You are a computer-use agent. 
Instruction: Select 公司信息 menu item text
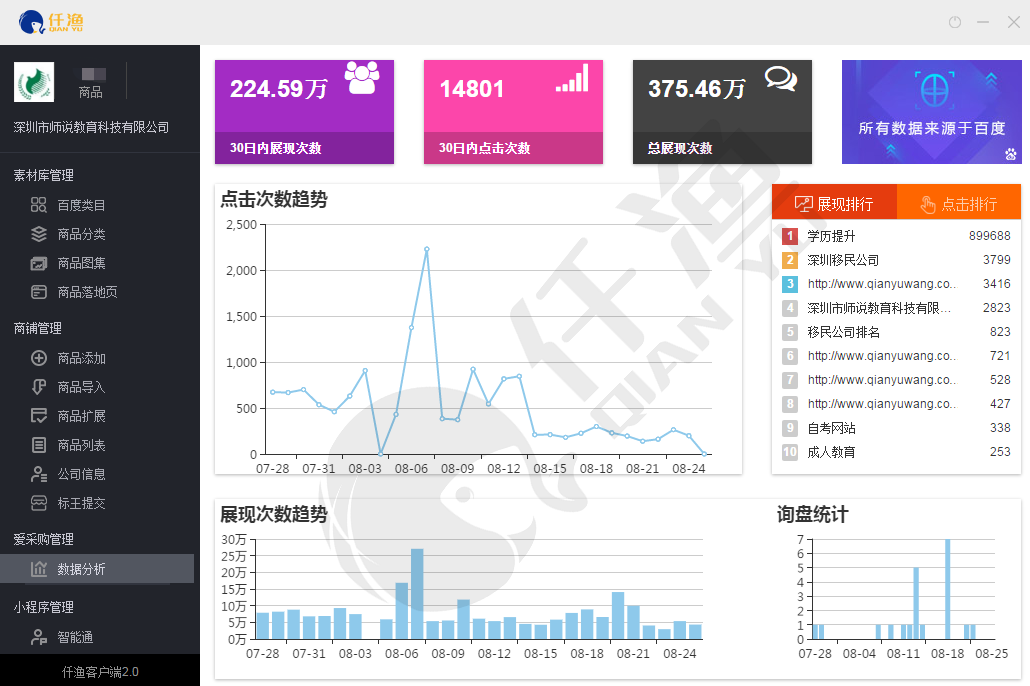coord(81,474)
